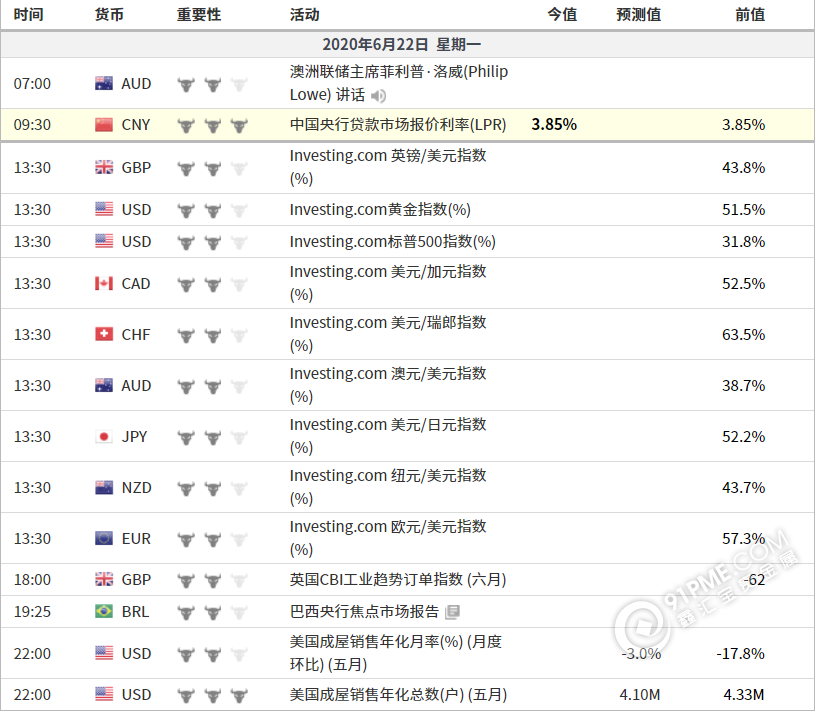This screenshot has height=713, width=816.
Task: Click the Brazil flag in the BRL row
Action: (x=104, y=612)
